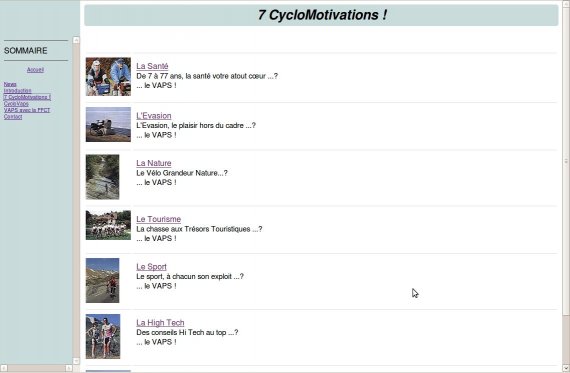Viewport: 570px width, 373px height.
Task: Click the text 'Le sport, à chacun son exploit ...?'
Action: 190,277
